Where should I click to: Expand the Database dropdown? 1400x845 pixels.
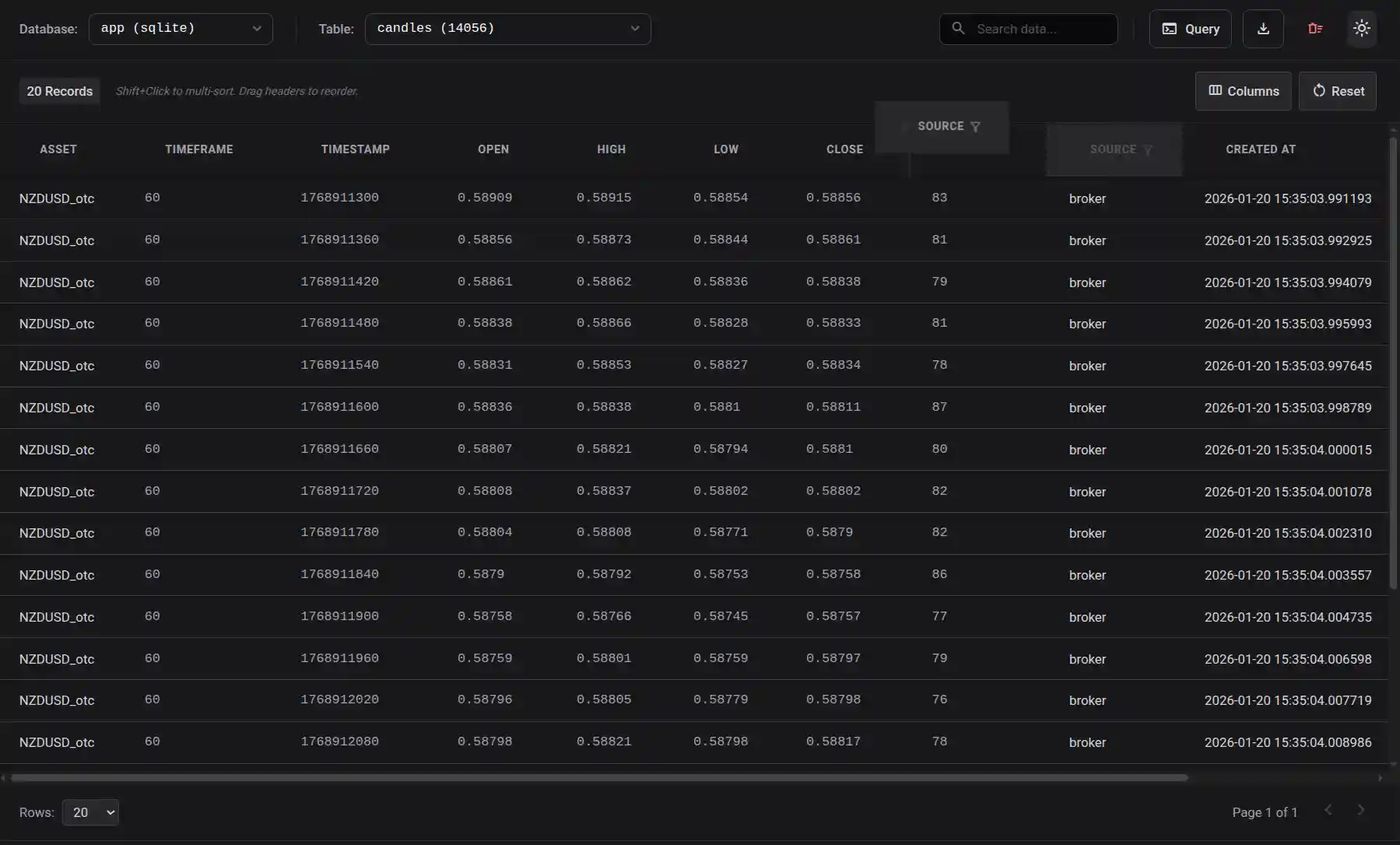[181, 29]
